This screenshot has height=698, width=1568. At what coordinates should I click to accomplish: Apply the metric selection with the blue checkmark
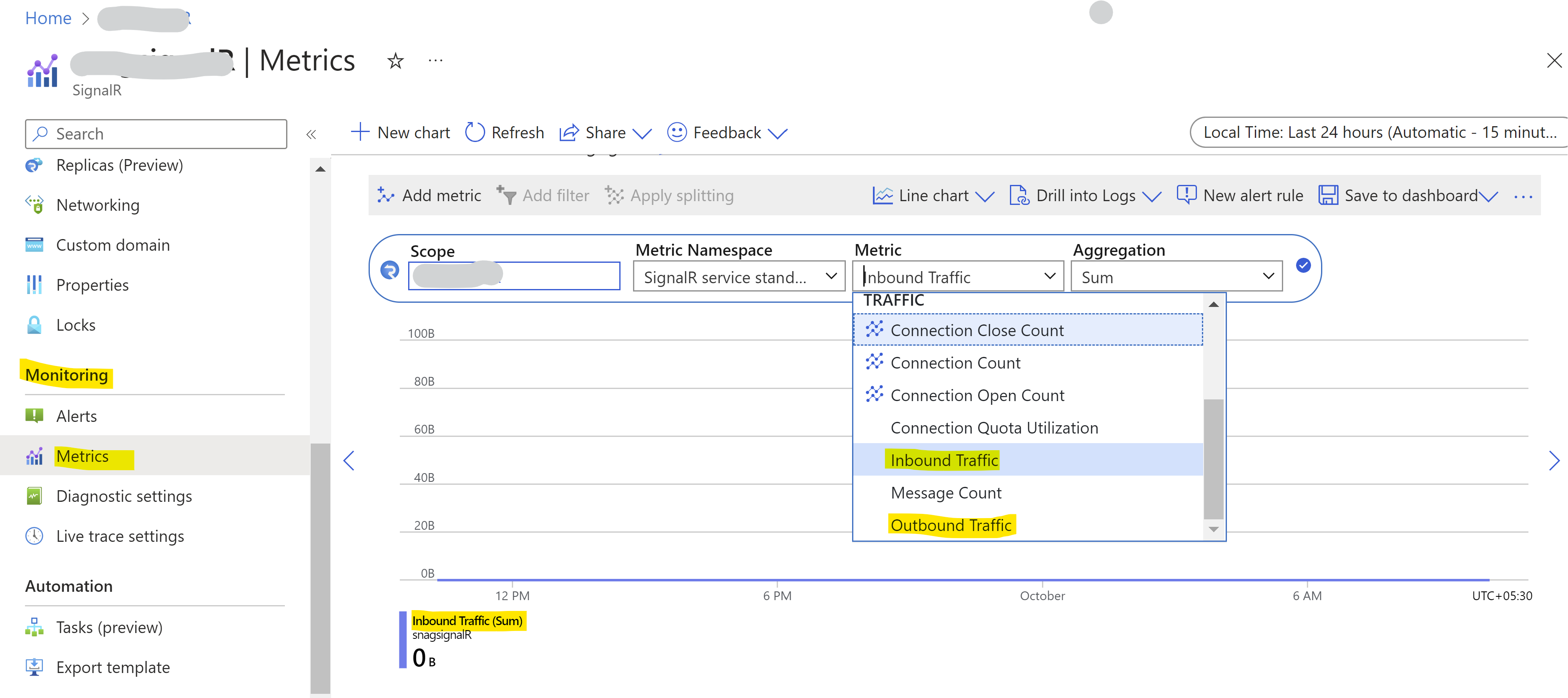(1303, 266)
